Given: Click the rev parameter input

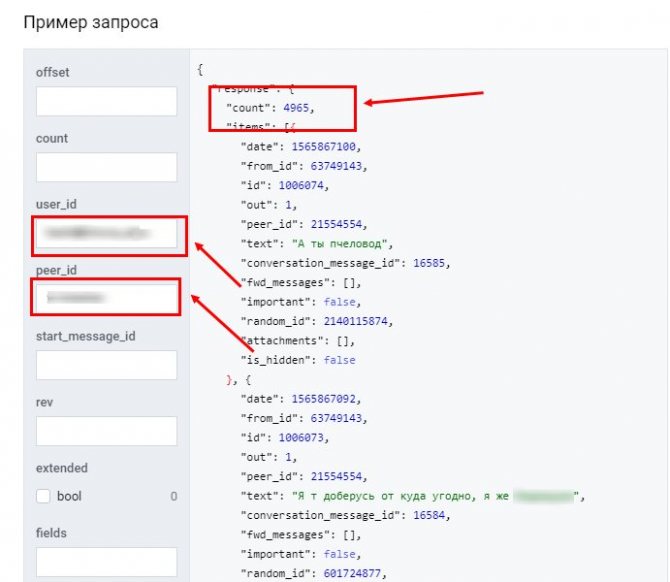Looking at the screenshot, I should click(x=106, y=431).
